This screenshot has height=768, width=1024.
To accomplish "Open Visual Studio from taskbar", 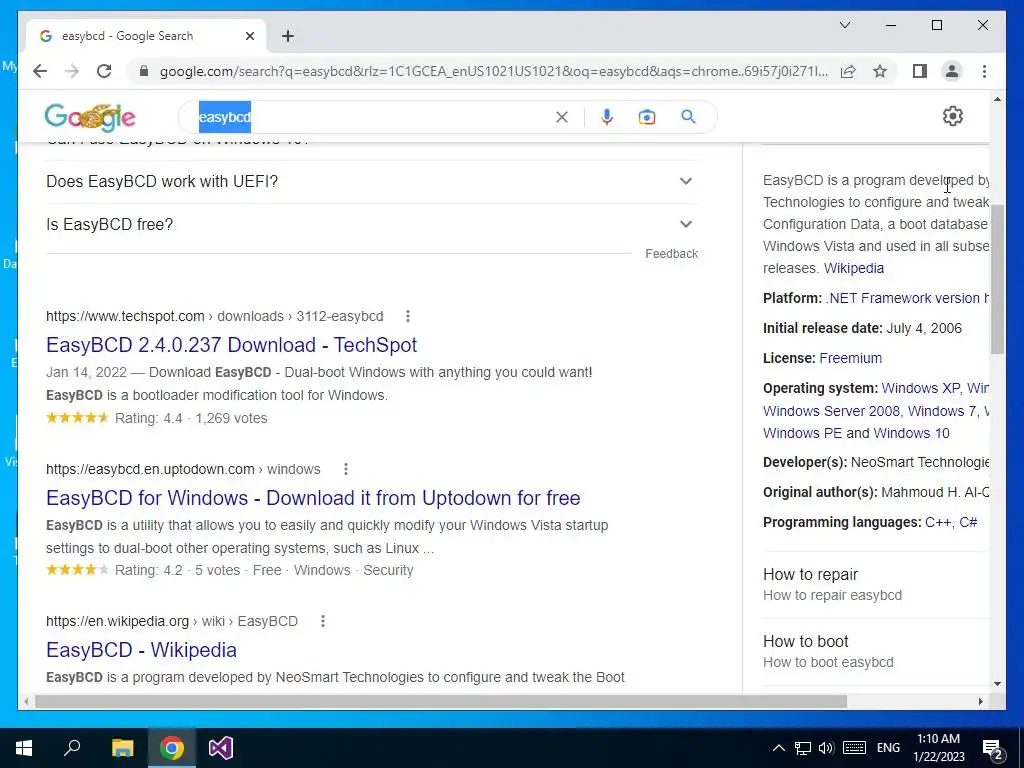I will pos(221,748).
